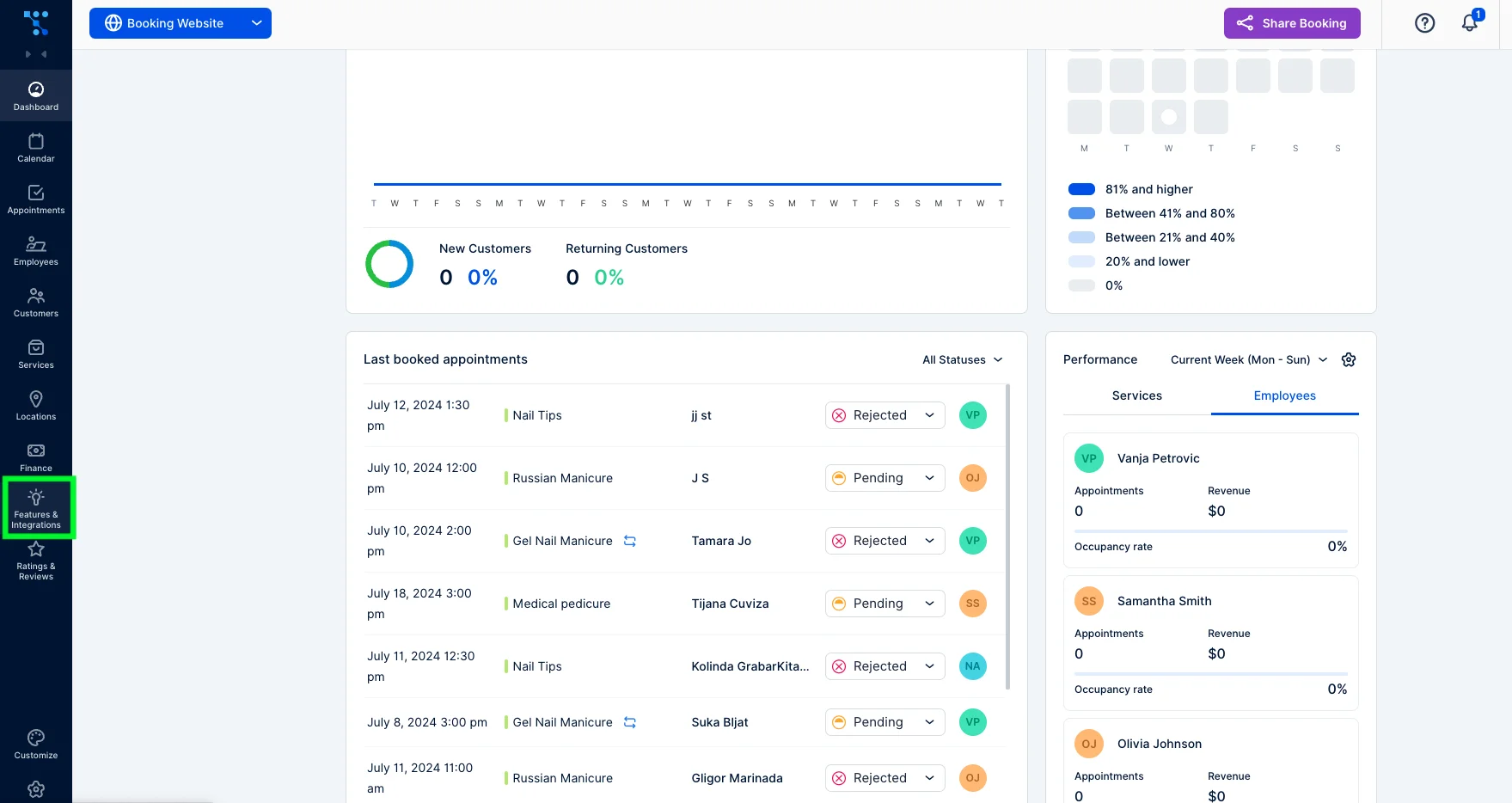The width and height of the screenshot is (1512, 803).
Task: Go to Calendar in the sidebar
Action: [36, 147]
